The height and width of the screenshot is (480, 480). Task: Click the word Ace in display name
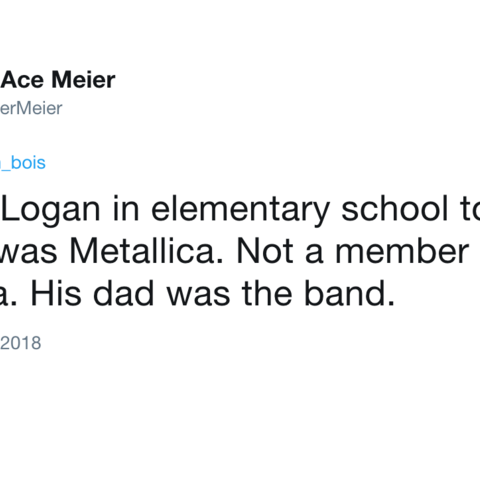(22, 80)
